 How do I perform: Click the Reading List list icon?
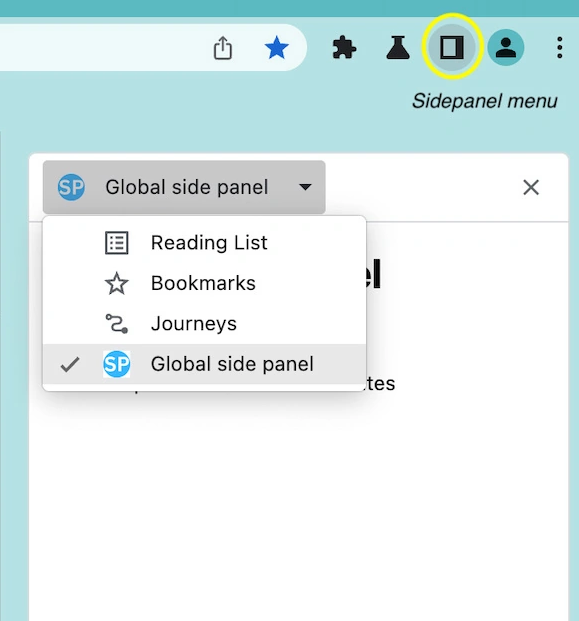[x=116, y=242]
